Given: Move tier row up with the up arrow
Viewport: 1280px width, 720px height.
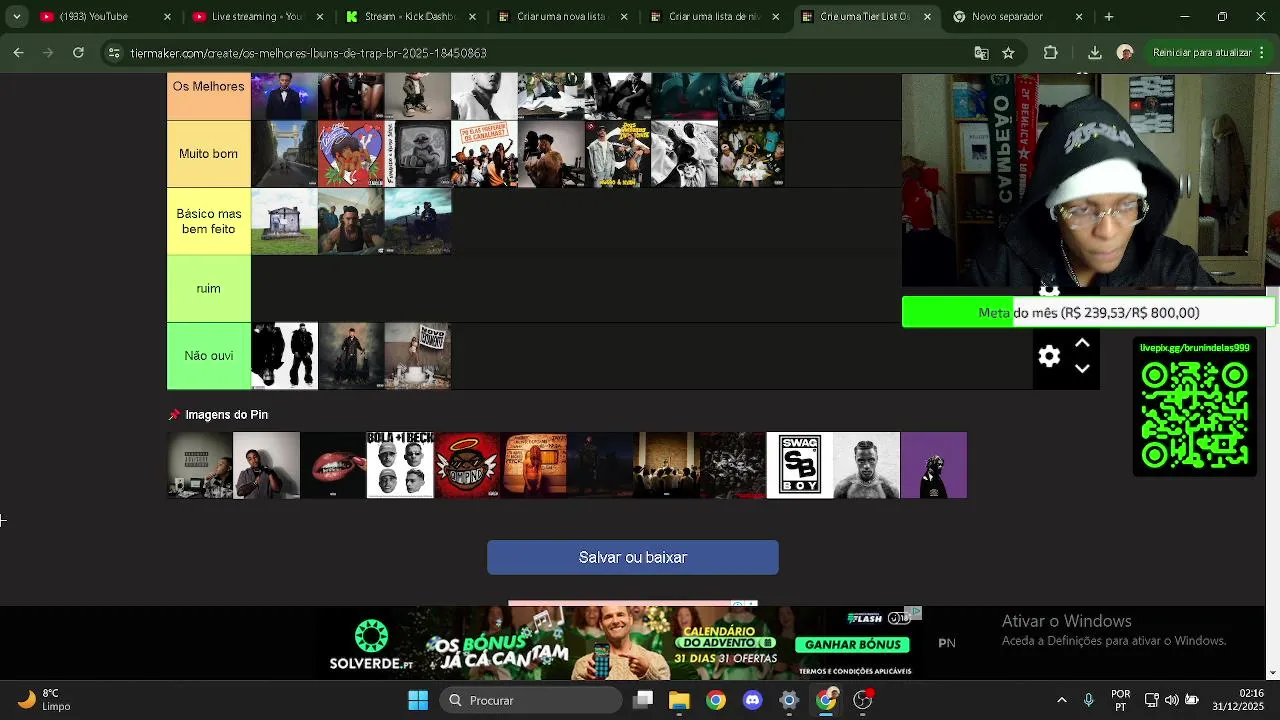Looking at the screenshot, I should point(1082,343).
